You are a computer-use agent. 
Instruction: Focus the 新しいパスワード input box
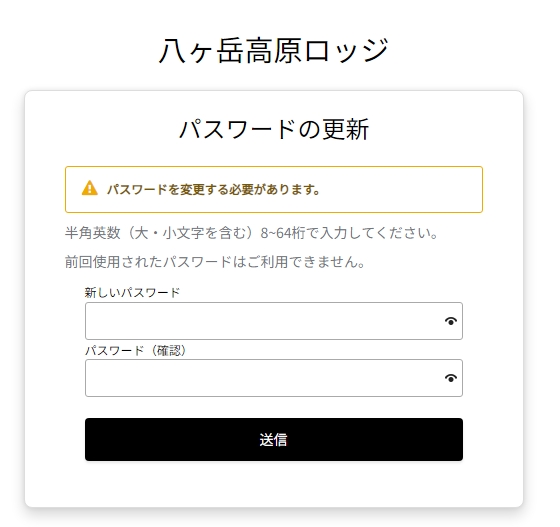pos(274,321)
